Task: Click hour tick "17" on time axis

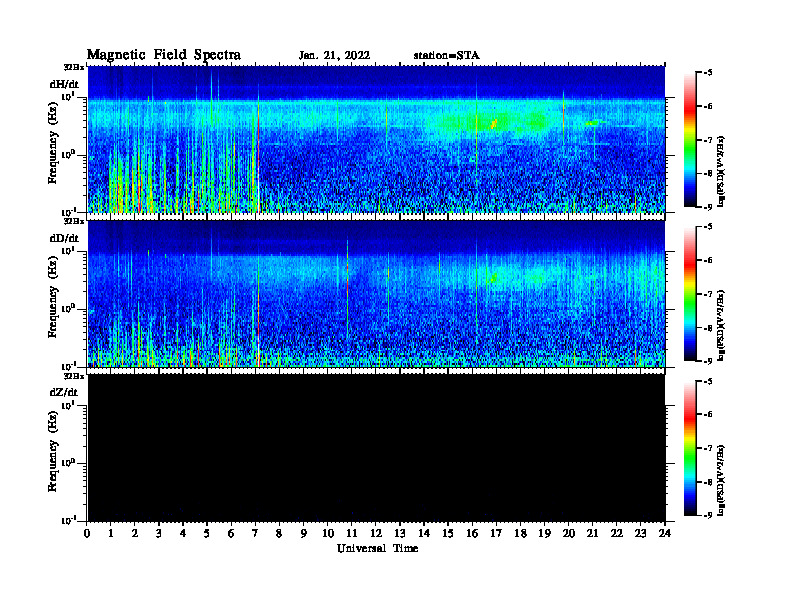Action: click(x=496, y=534)
